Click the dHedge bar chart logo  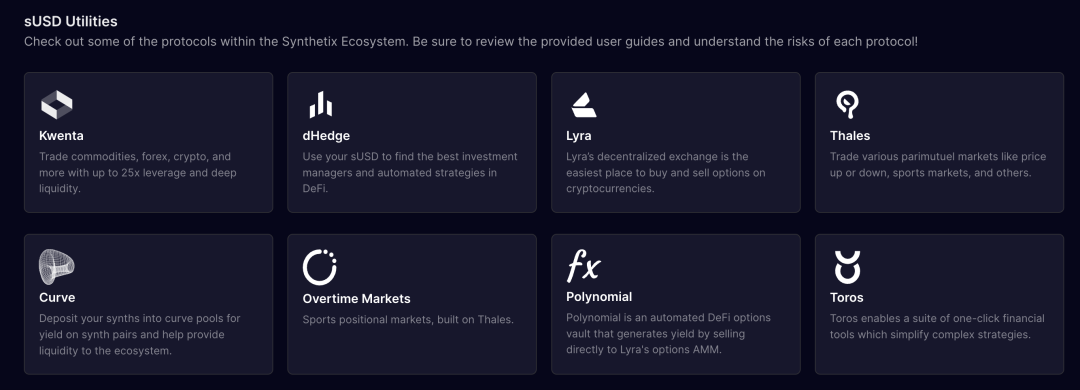[x=320, y=105]
